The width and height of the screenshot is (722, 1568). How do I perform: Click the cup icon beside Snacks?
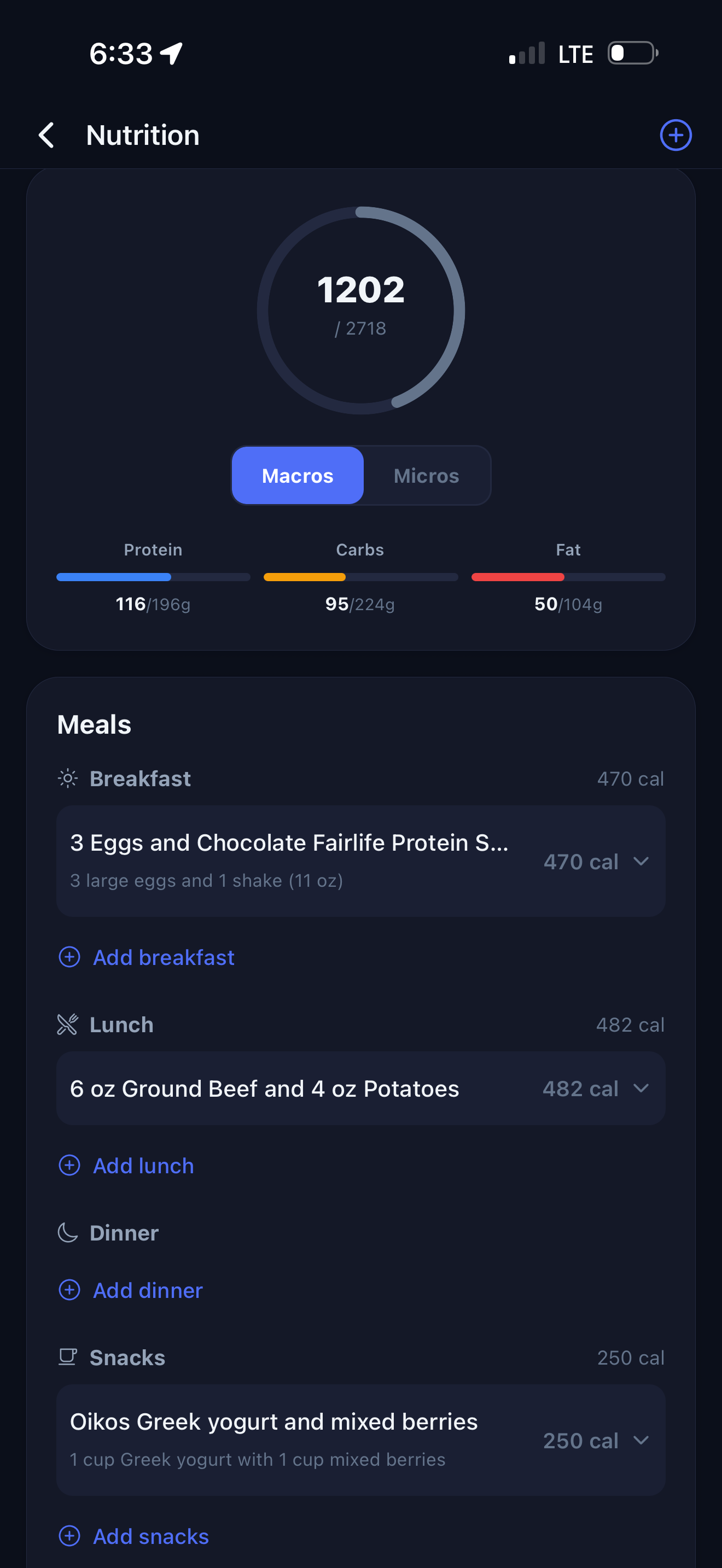click(67, 1357)
